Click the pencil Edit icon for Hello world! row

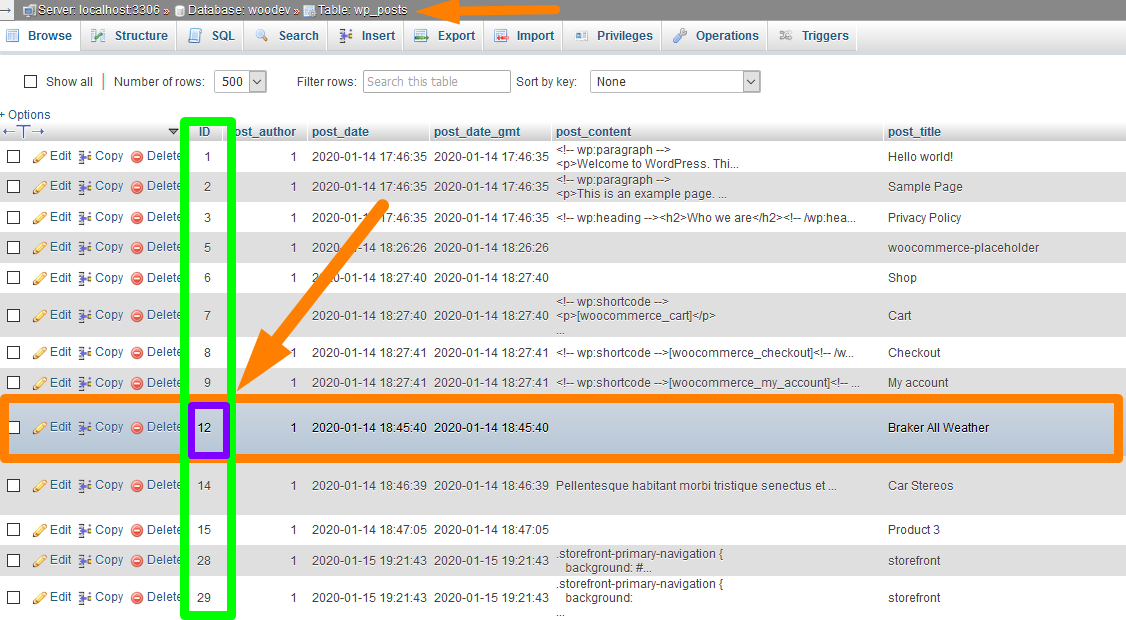tap(40, 157)
